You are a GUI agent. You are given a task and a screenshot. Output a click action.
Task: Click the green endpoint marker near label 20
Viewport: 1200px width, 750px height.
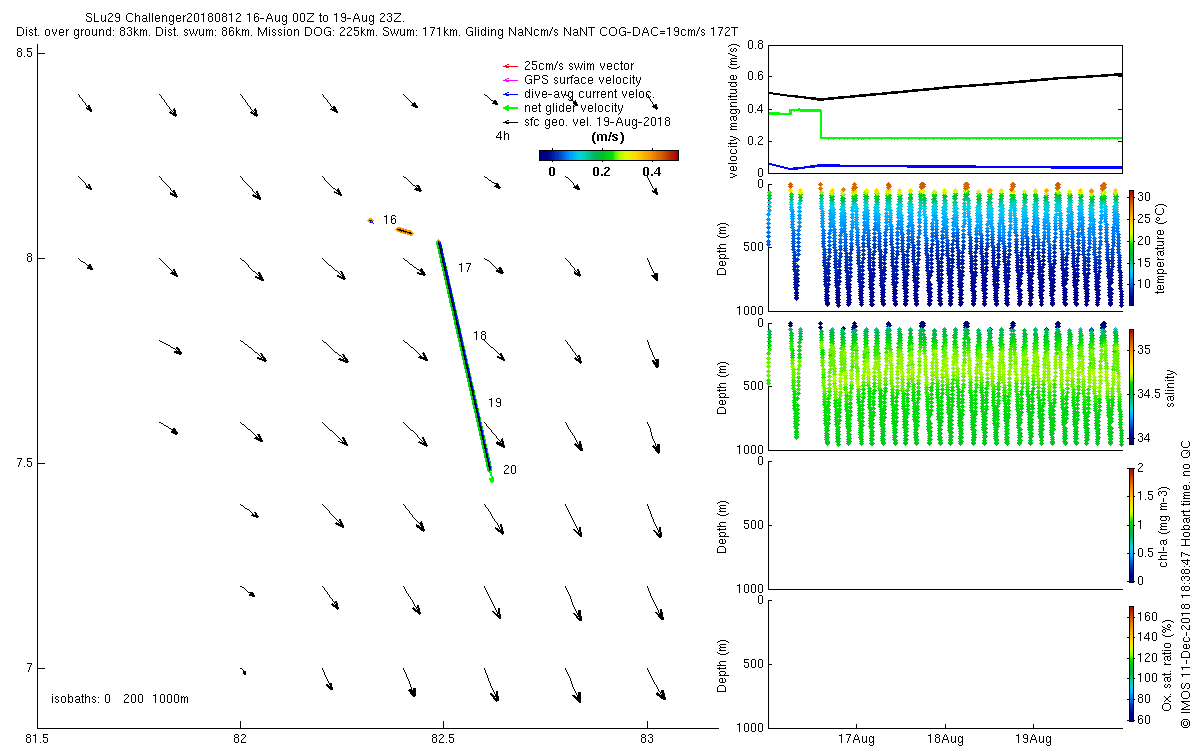(491, 480)
